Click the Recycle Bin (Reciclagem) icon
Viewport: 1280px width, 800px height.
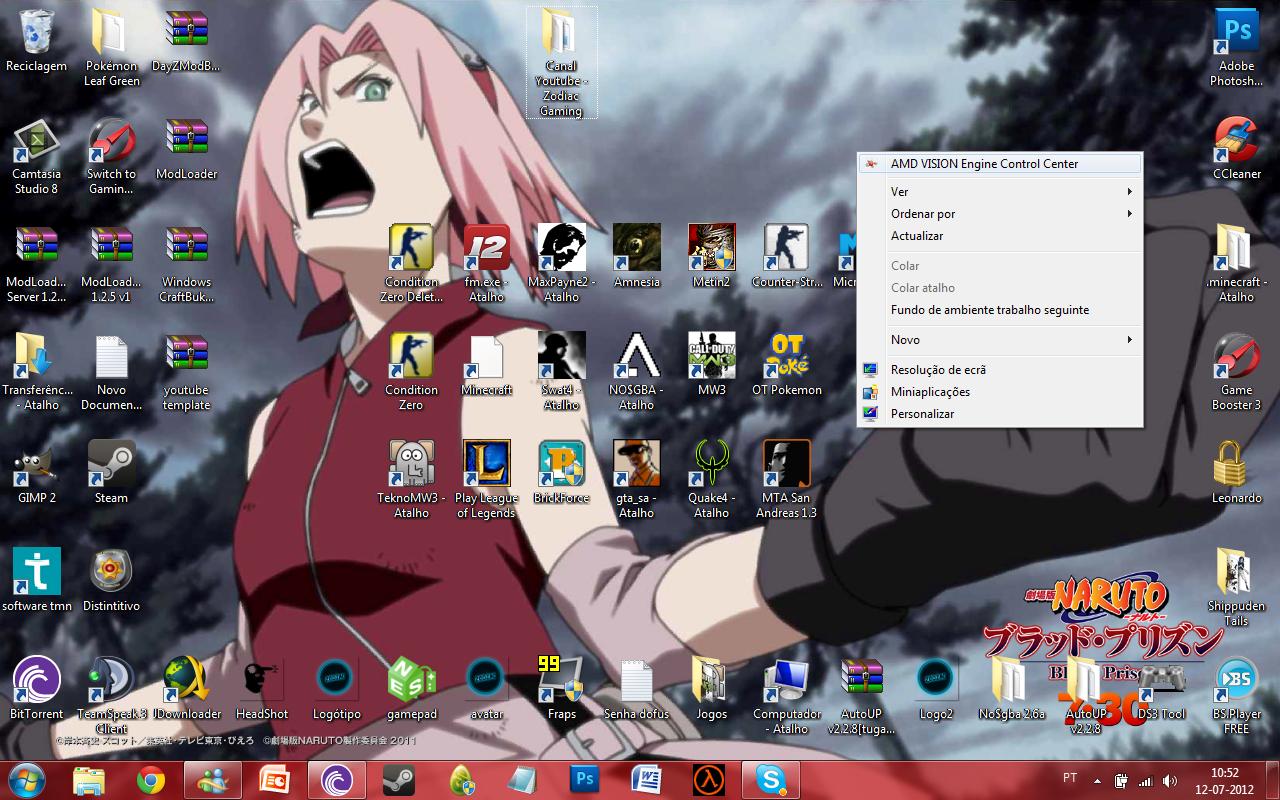click(x=36, y=33)
